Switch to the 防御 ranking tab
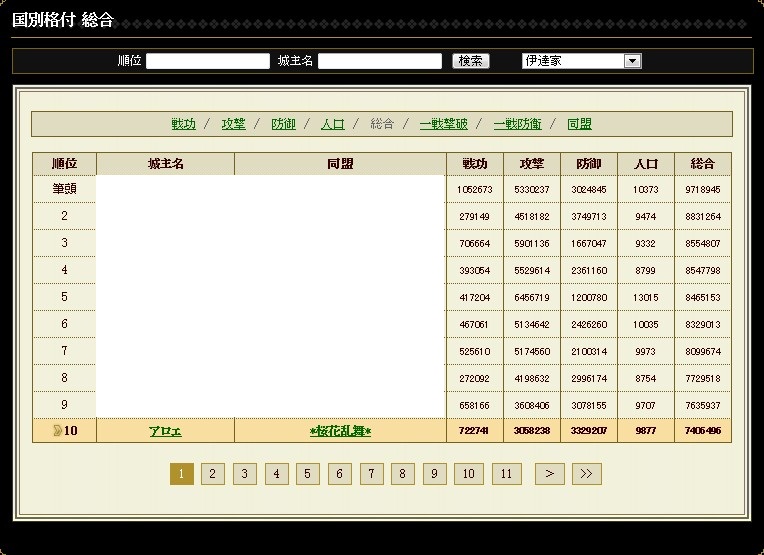This screenshot has width=764, height=555. click(284, 124)
